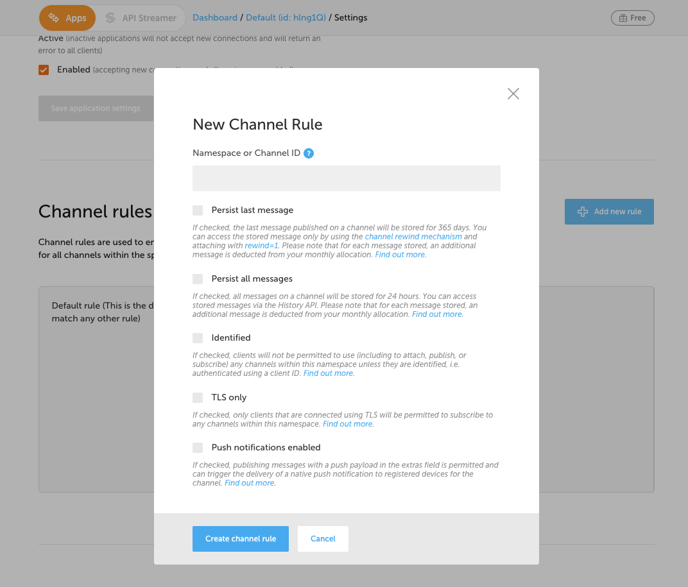The height and width of the screenshot is (587, 688).
Task: Click Save application settings button
Action: (x=96, y=108)
